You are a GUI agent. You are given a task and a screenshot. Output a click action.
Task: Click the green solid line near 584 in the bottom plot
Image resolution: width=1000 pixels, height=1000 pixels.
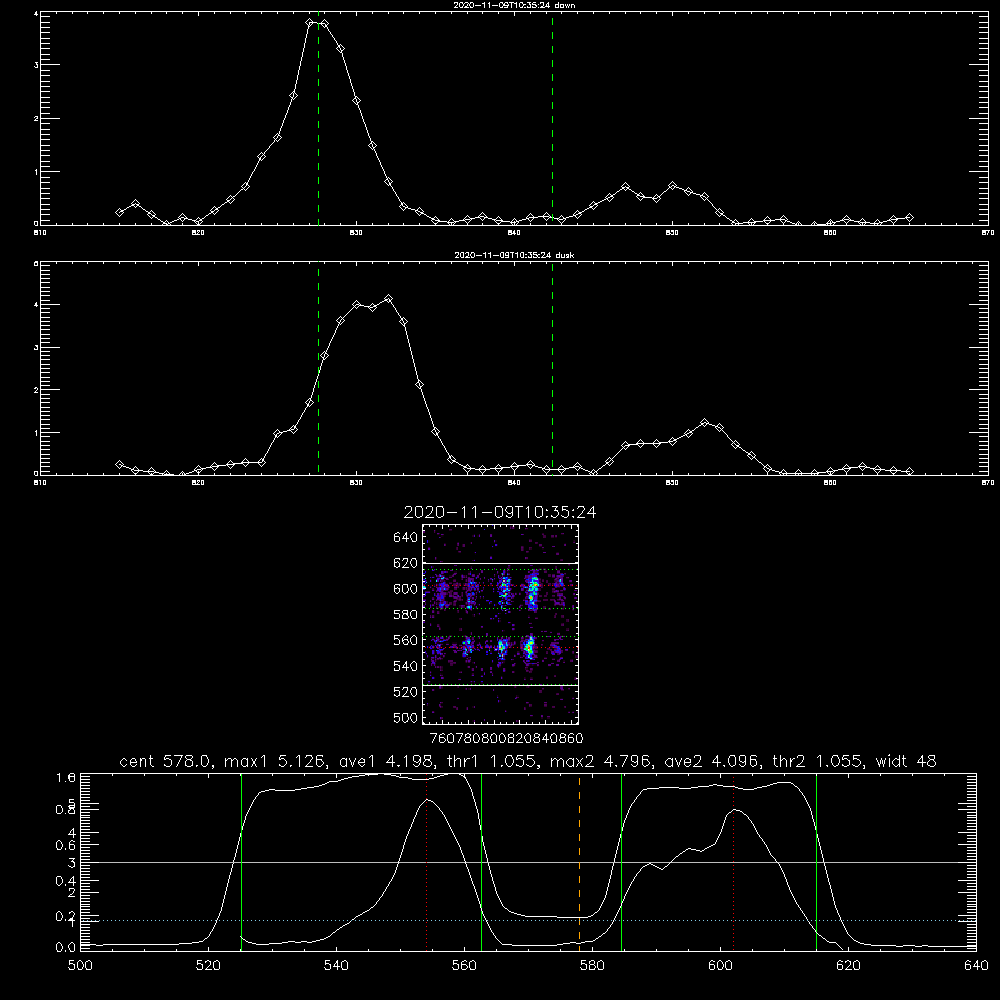[x=621, y=861]
